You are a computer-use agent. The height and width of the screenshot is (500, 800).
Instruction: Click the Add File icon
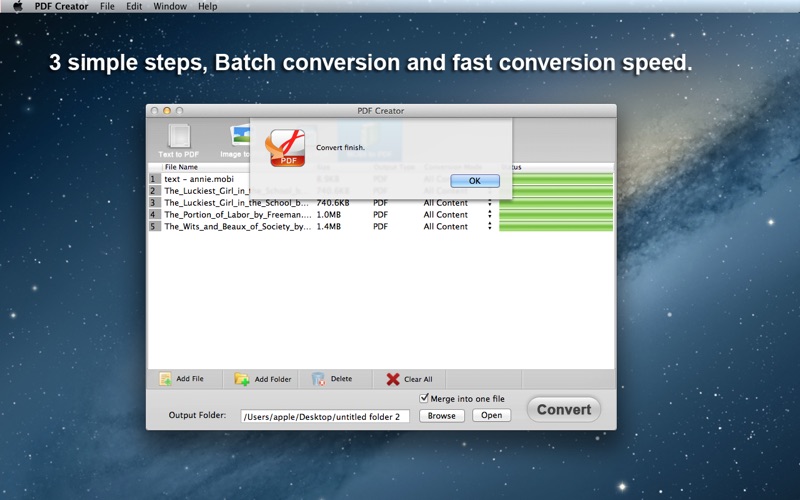coord(165,379)
